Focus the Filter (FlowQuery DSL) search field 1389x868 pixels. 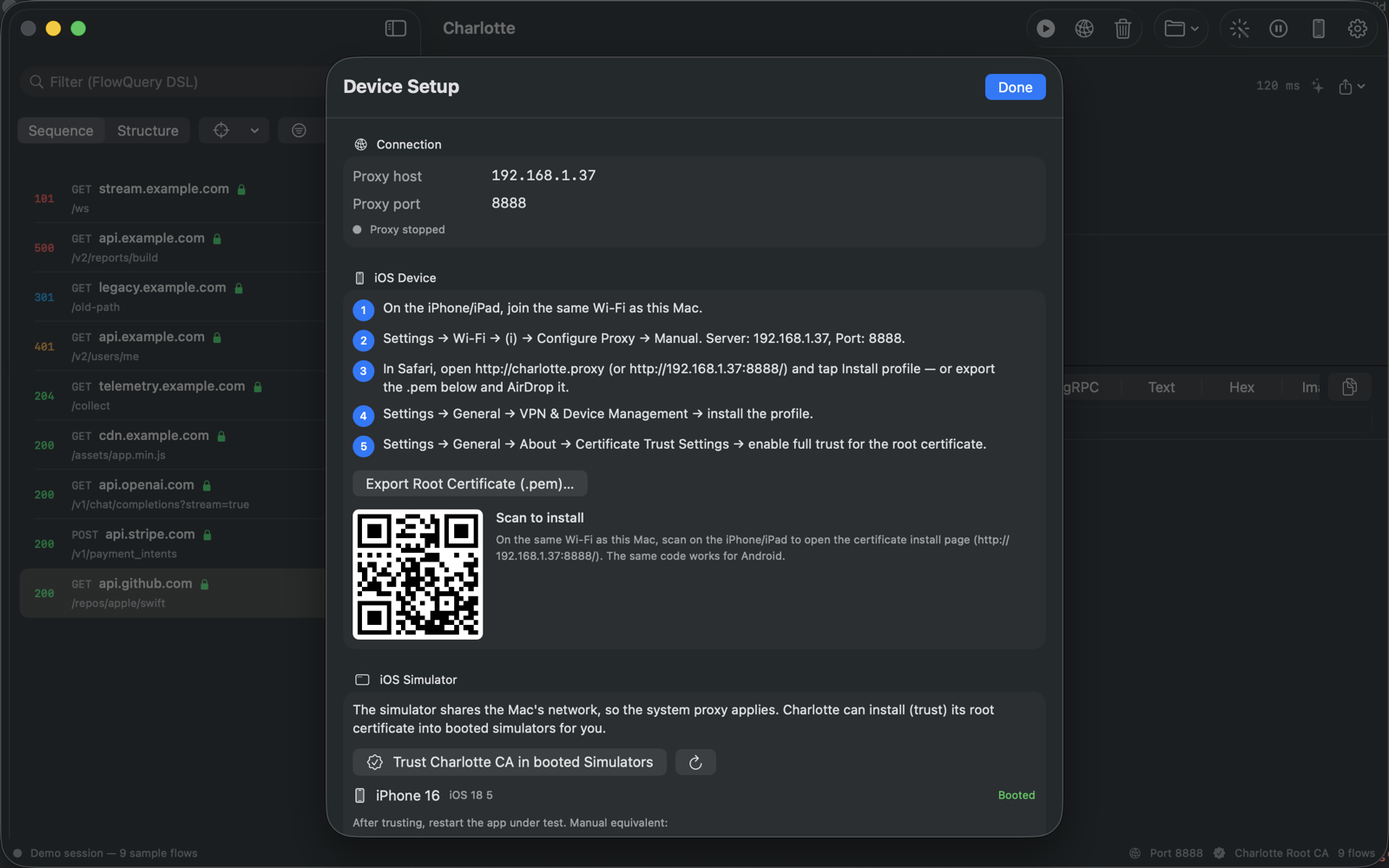point(174,82)
